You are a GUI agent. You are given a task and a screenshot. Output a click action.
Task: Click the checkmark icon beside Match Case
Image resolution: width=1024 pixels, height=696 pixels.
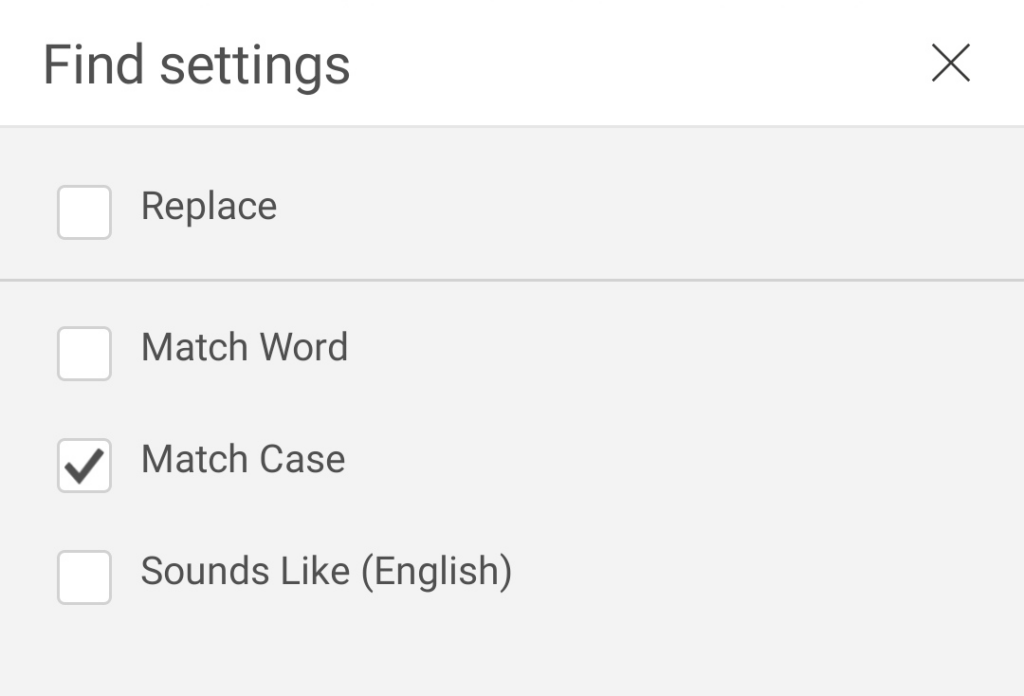84,465
